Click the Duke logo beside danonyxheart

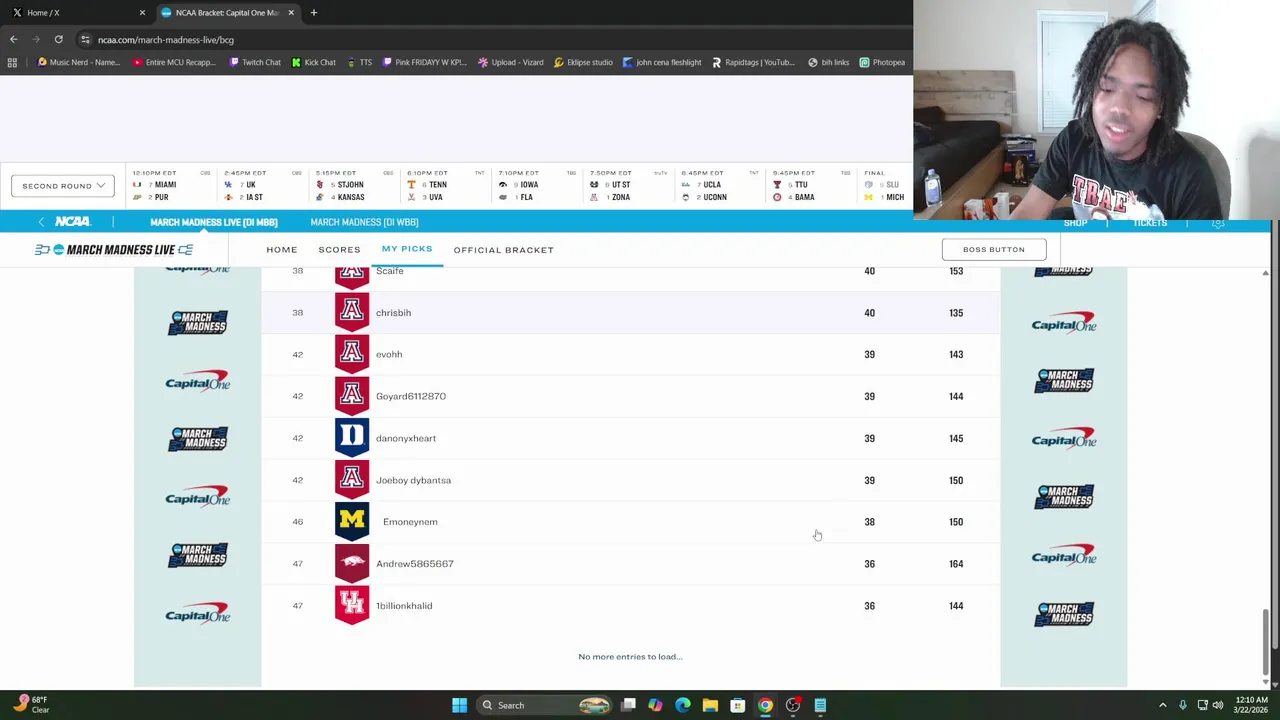tap(351, 438)
